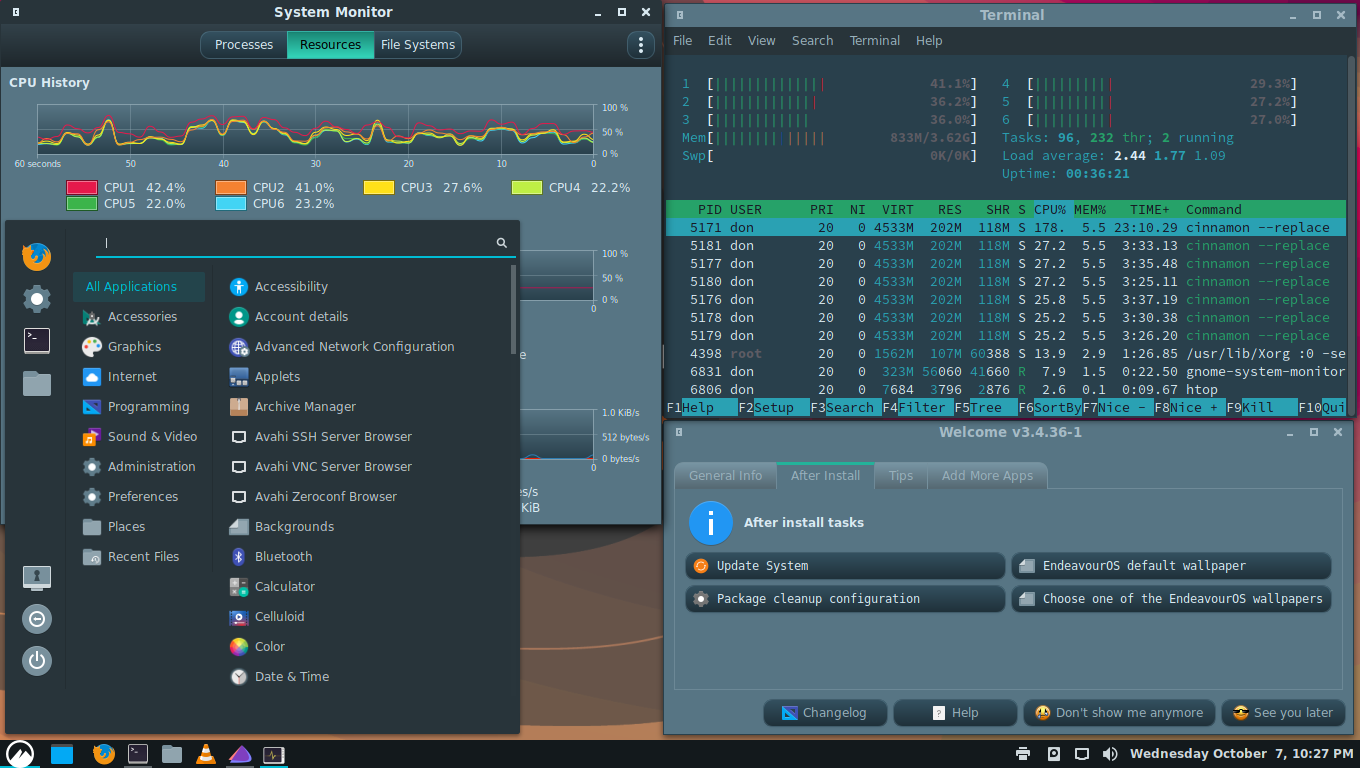Select All Applications category

(139, 287)
